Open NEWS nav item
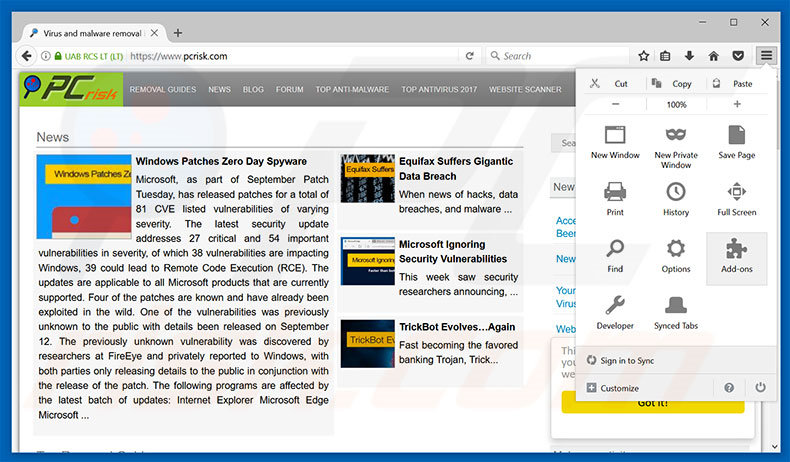Screen dimensions: 790x462 [219, 89]
